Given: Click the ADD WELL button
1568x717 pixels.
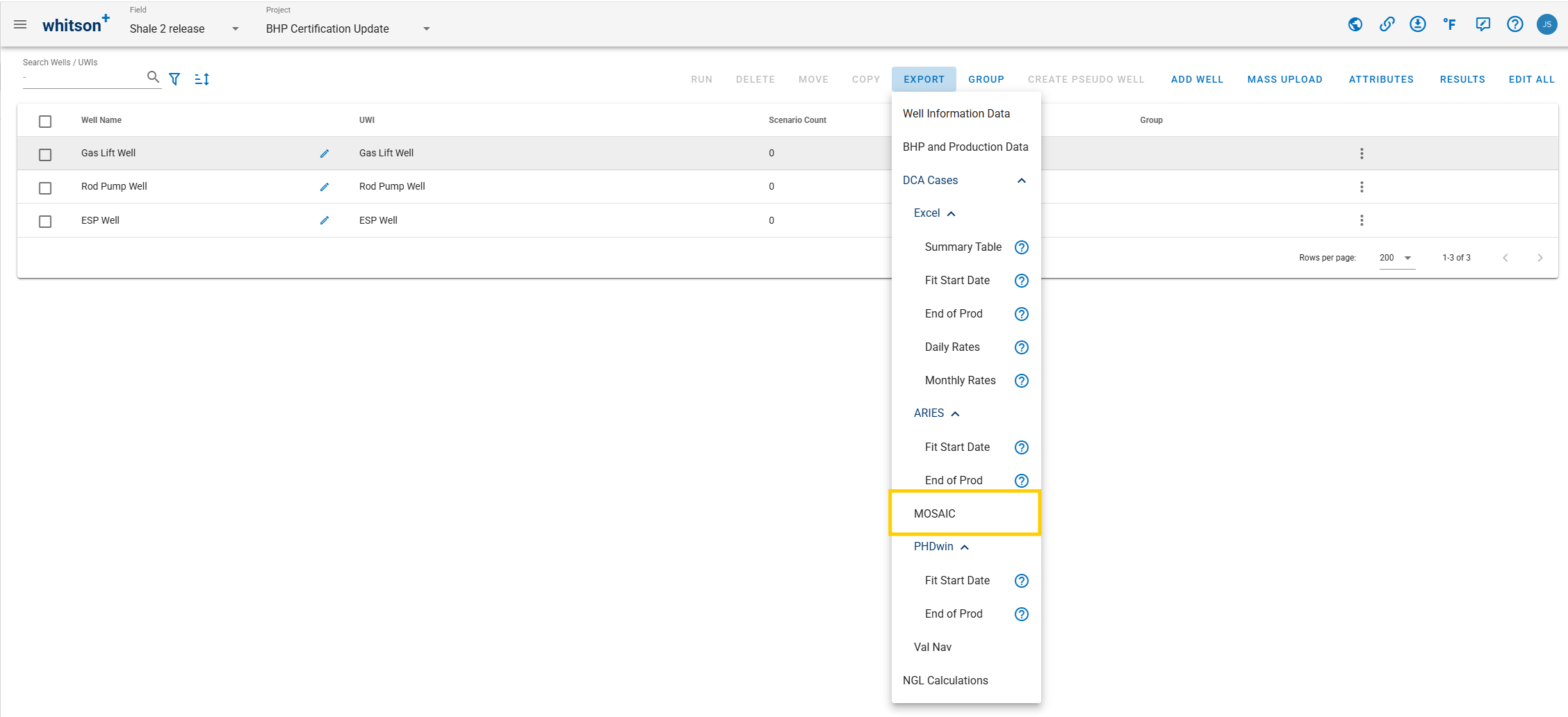Looking at the screenshot, I should [x=1196, y=79].
